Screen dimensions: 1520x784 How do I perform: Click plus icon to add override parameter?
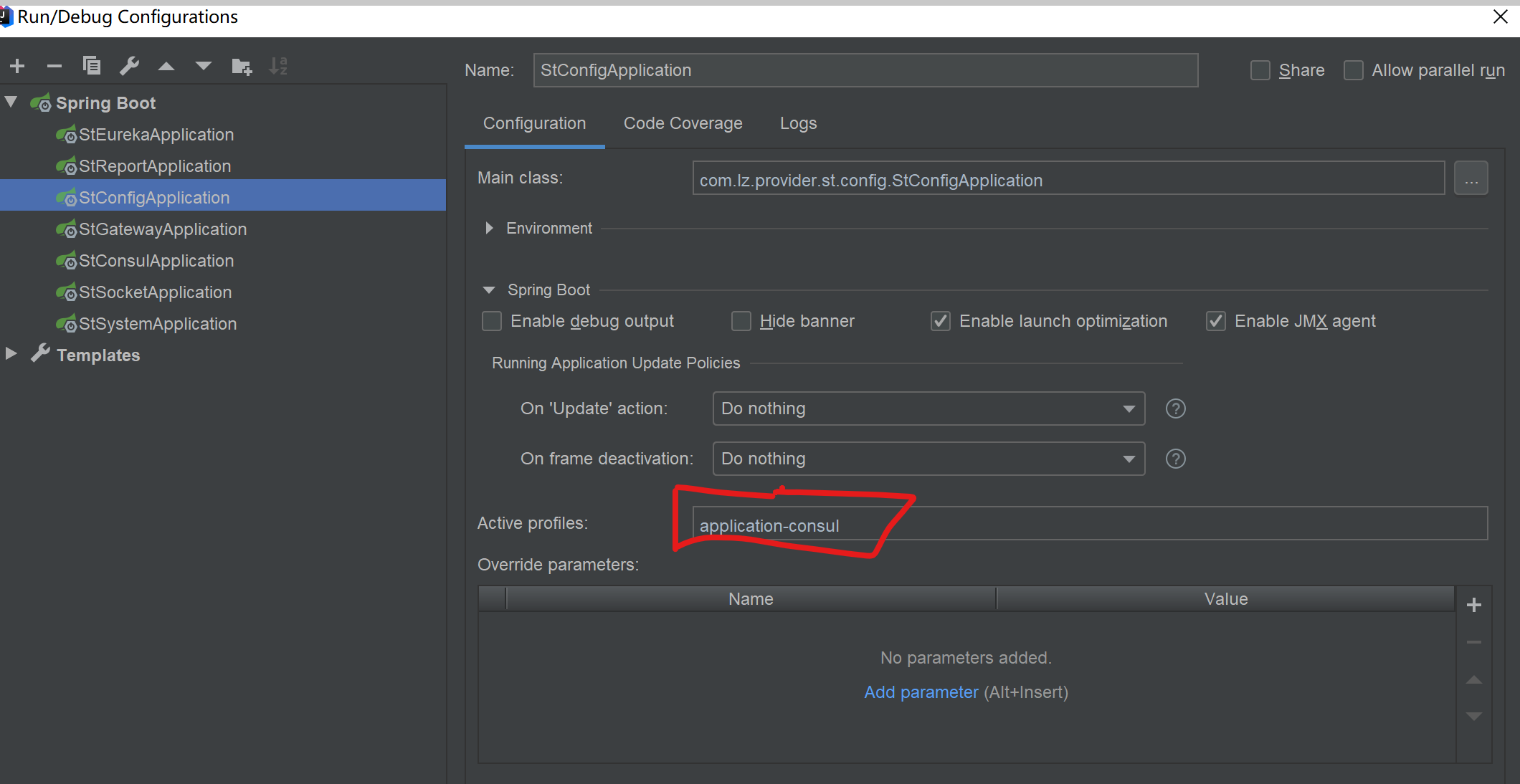pyautogui.click(x=1474, y=606)
